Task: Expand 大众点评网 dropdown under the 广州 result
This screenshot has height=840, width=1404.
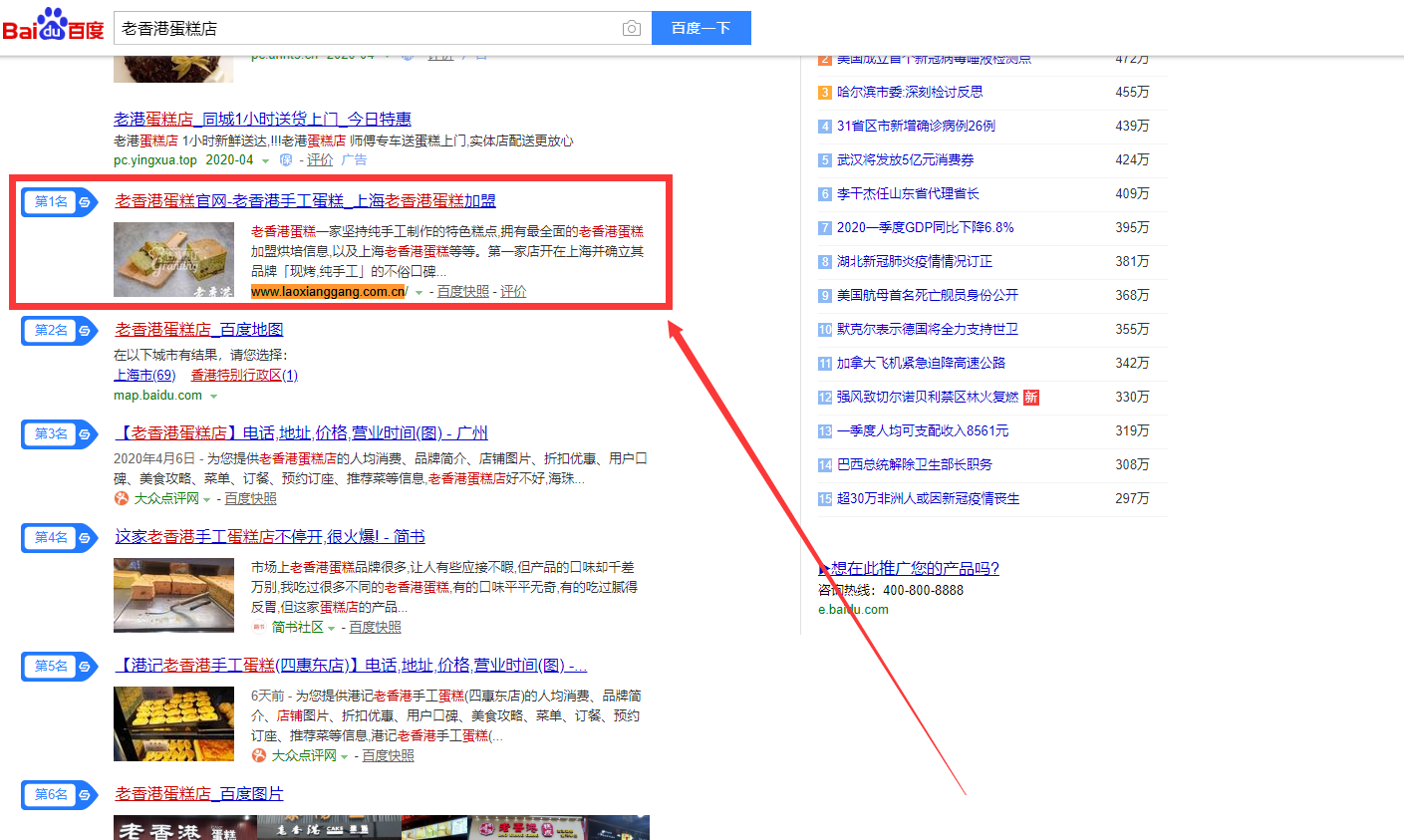Action: [207, 500]
